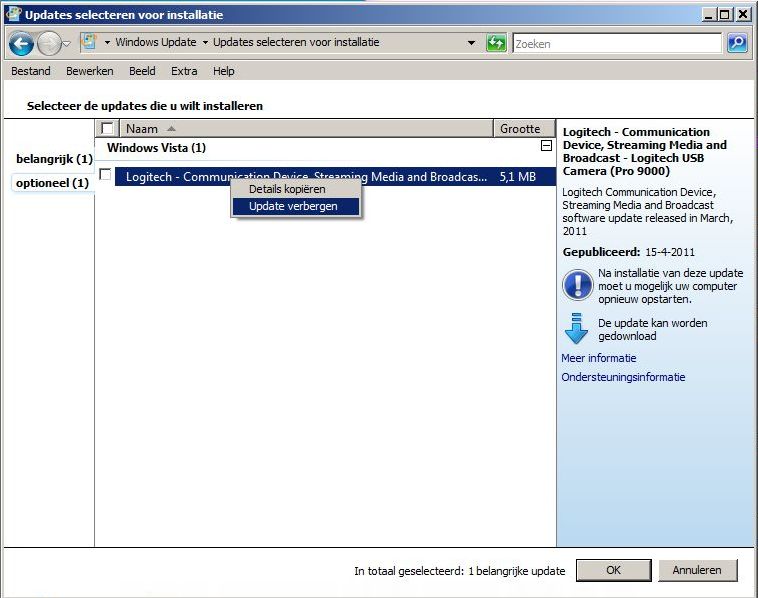
Task: Switch to the 'belangrijk (1)' tab
Action: click(x=54, y=159)
